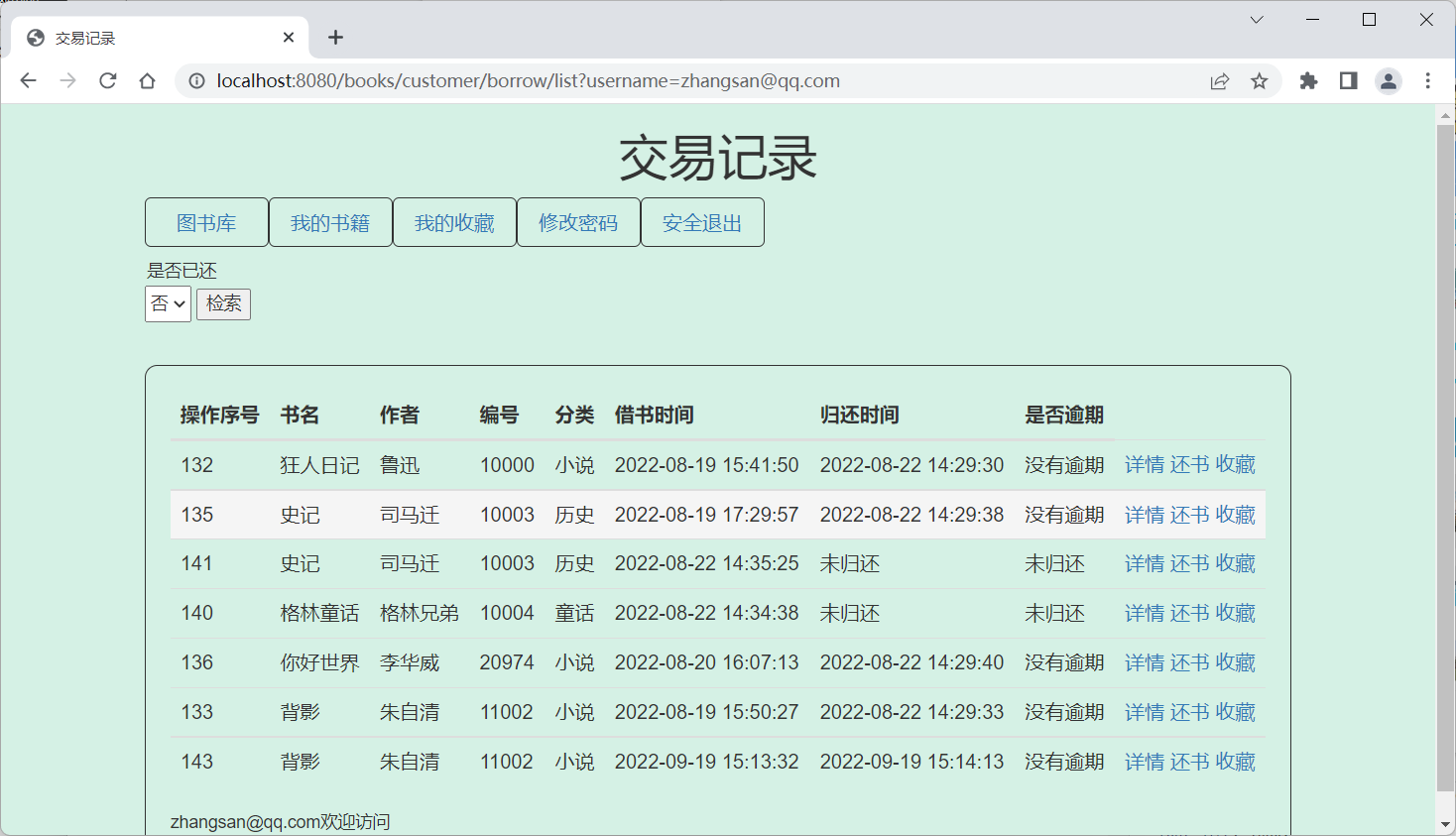Open the tab search chevron
Viewport: 1456px width, 836px height.
click(1257, 20)
